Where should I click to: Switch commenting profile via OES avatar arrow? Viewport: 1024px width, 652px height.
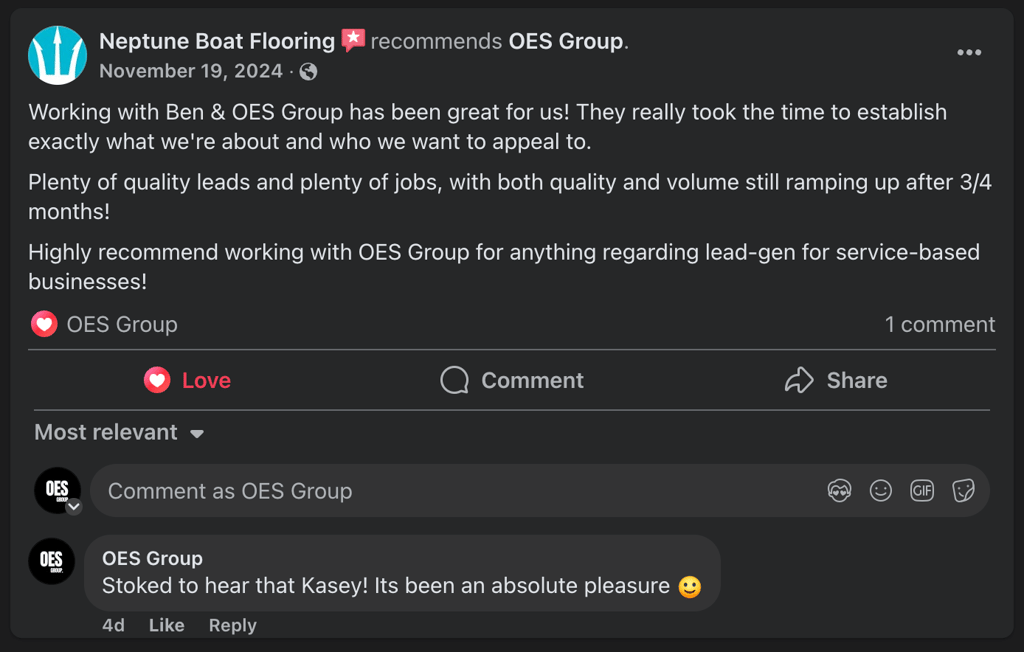tap(73, 507)
